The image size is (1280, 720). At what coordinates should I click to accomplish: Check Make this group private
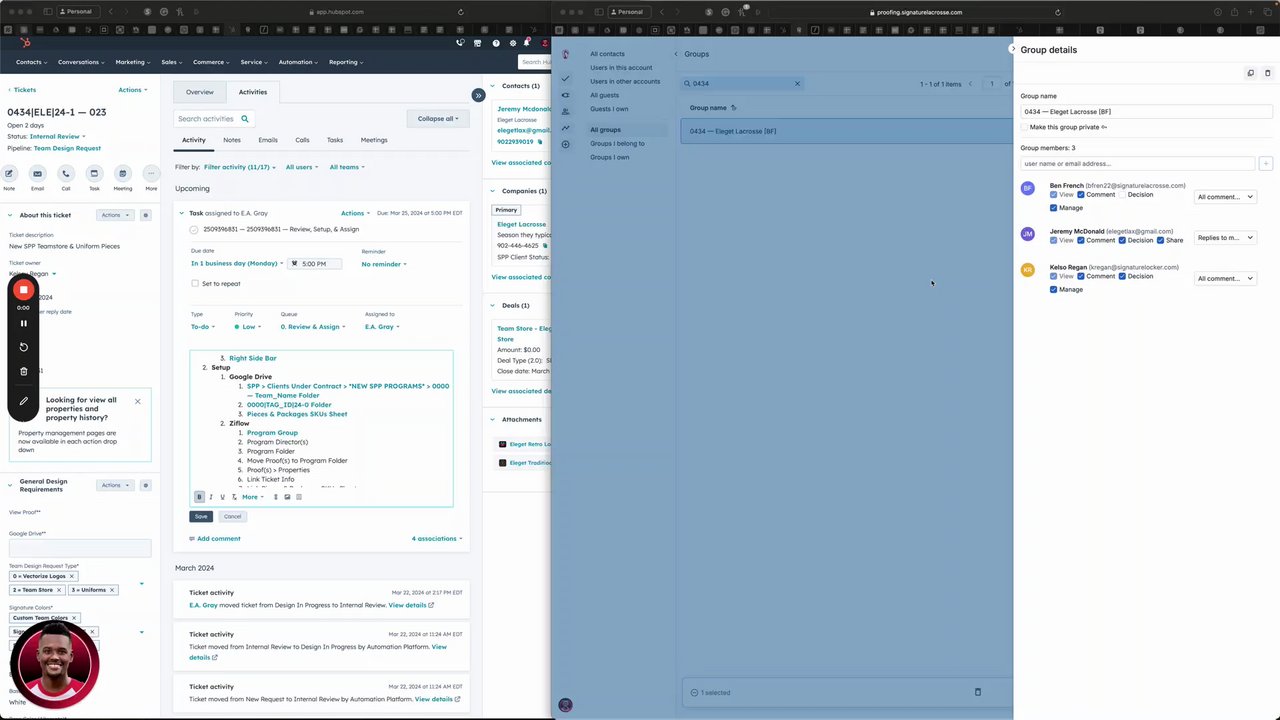click(1024, 127)
